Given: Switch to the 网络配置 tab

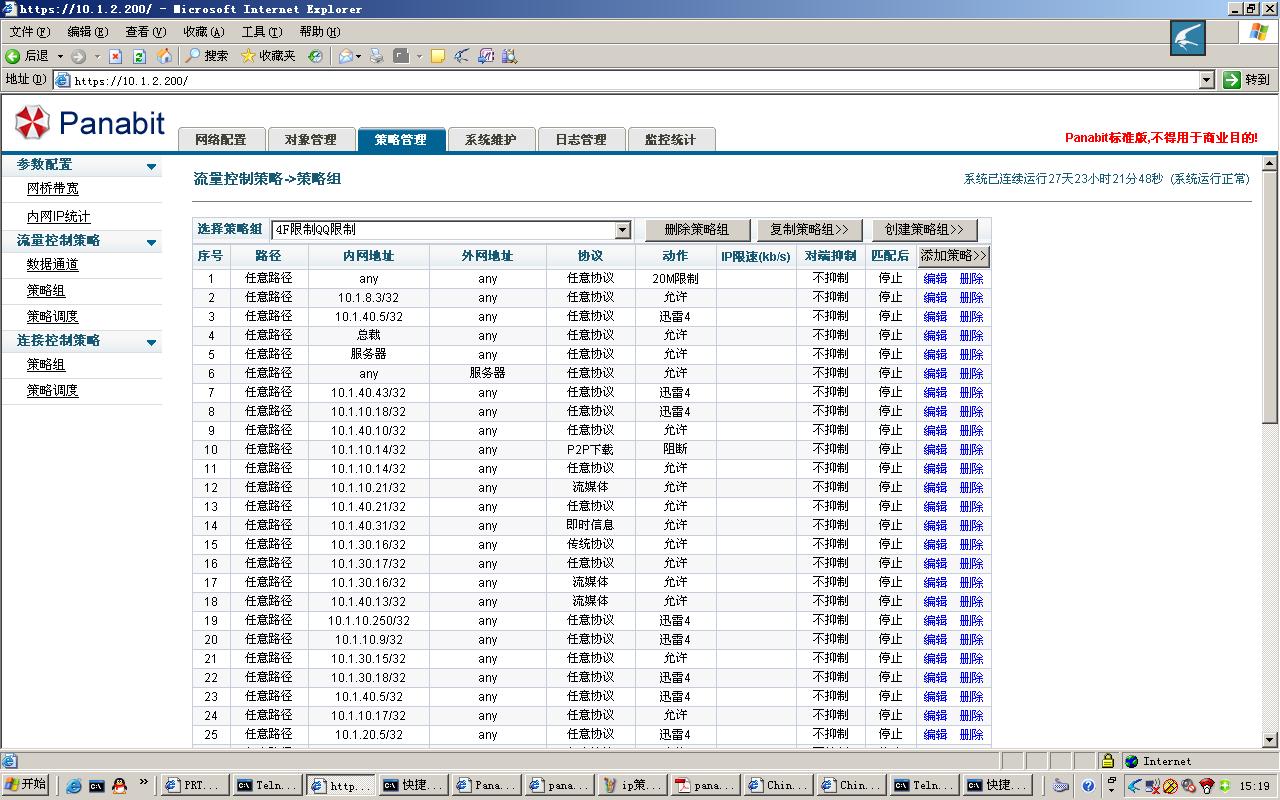Looking at the screenshot, I should [221, 139].
